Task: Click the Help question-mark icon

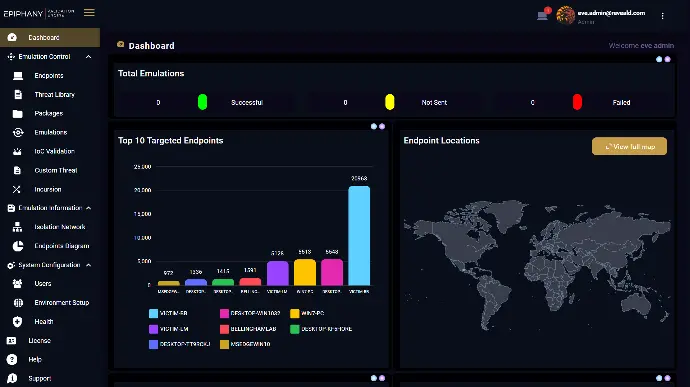Action: coord(12,359)
